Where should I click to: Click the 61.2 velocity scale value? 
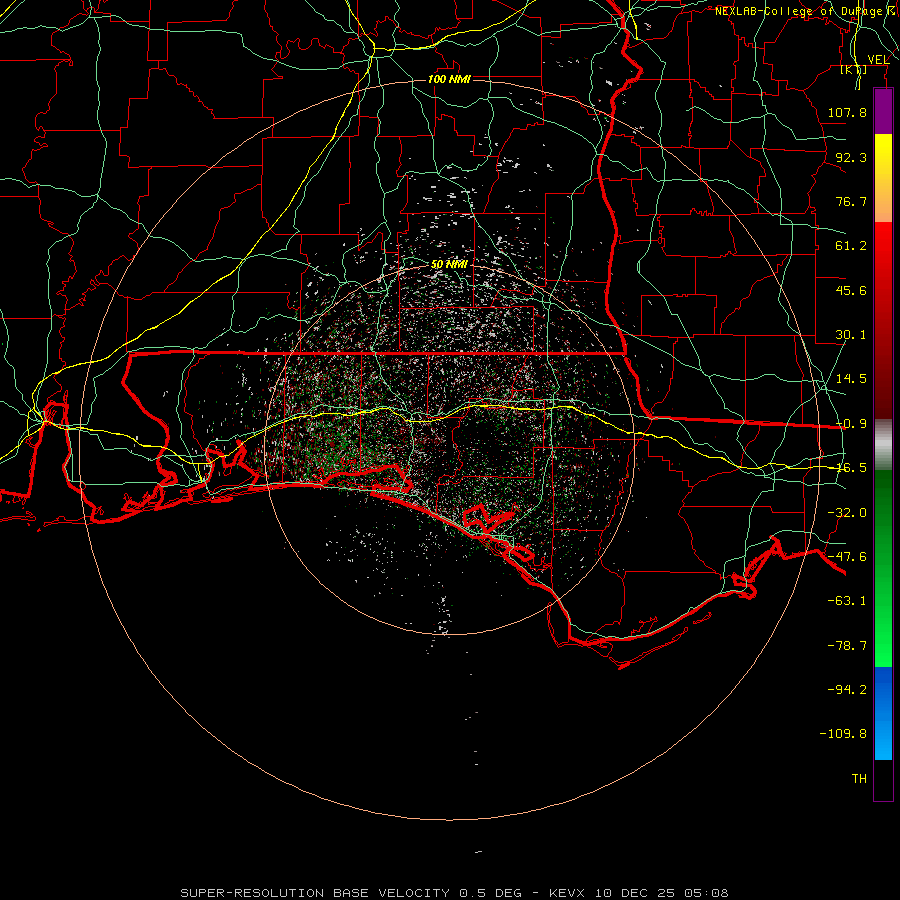(851, 246)
